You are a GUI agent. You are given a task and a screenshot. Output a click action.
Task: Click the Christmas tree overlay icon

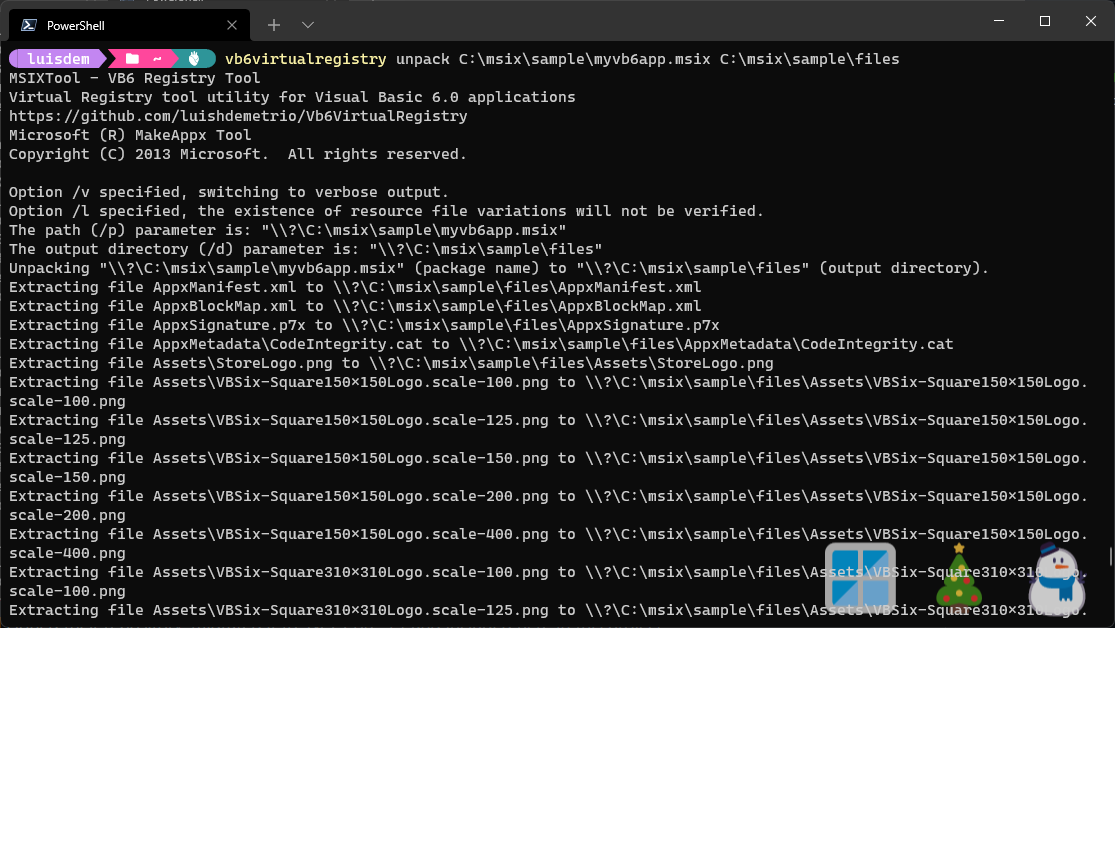pyautogui.click(x=959, y=577)
